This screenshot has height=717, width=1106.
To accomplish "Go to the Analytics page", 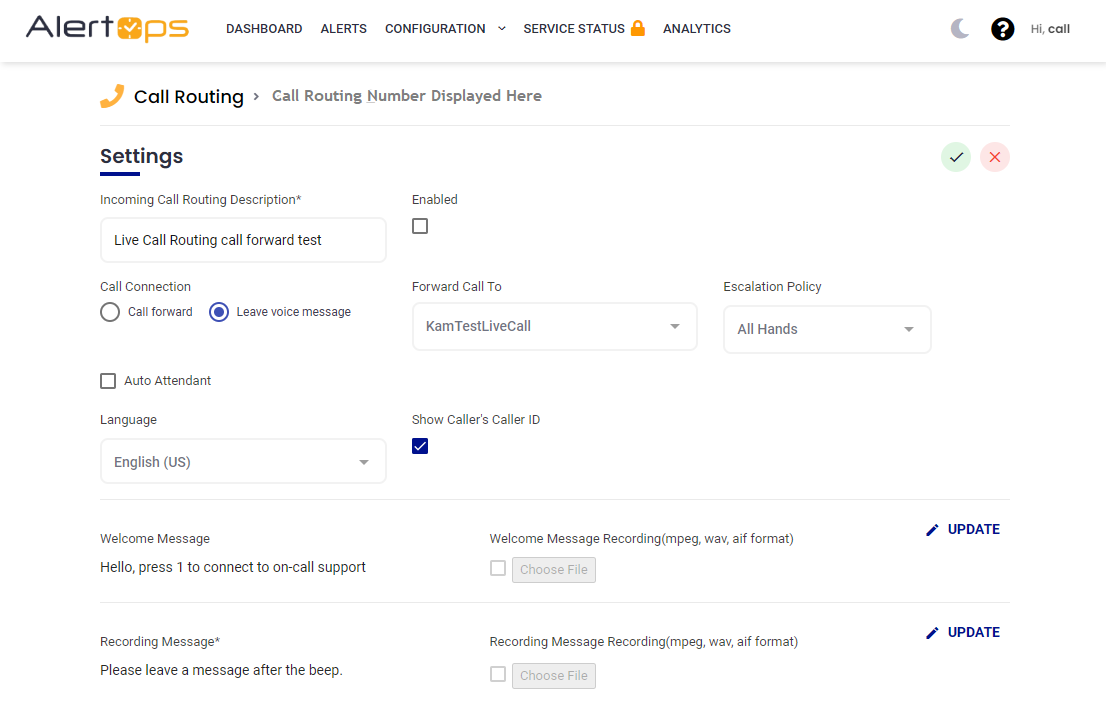I will [x=696, y=29].
